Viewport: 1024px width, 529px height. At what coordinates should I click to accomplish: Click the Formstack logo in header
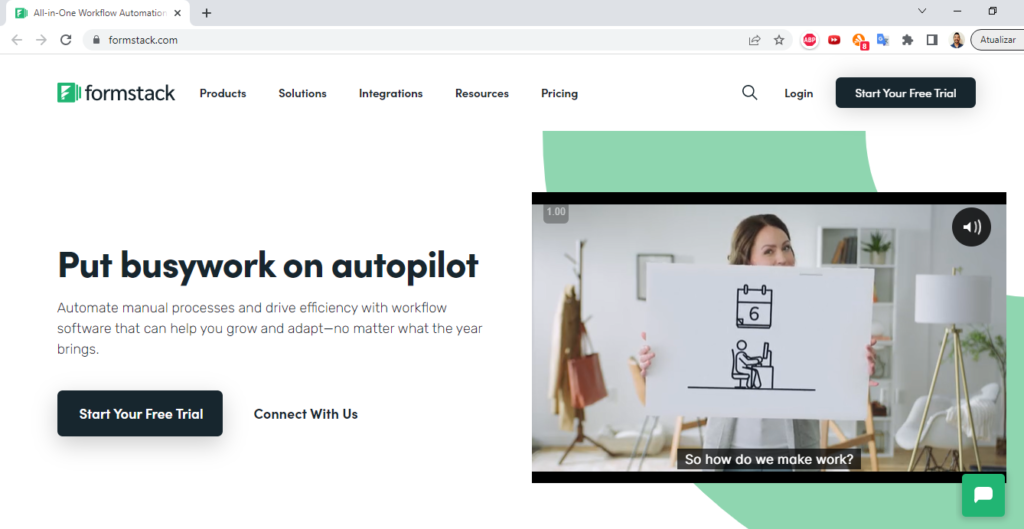pos(116,93)
